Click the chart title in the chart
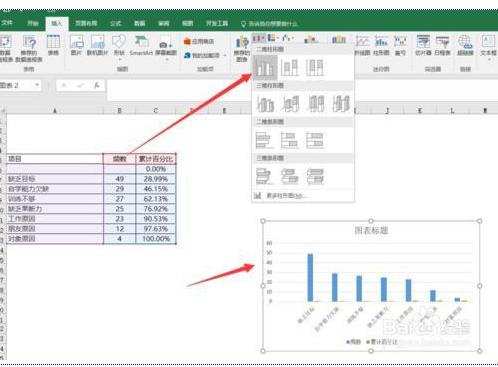The height and width of the screenshot is (367, 498). (371, 230)
